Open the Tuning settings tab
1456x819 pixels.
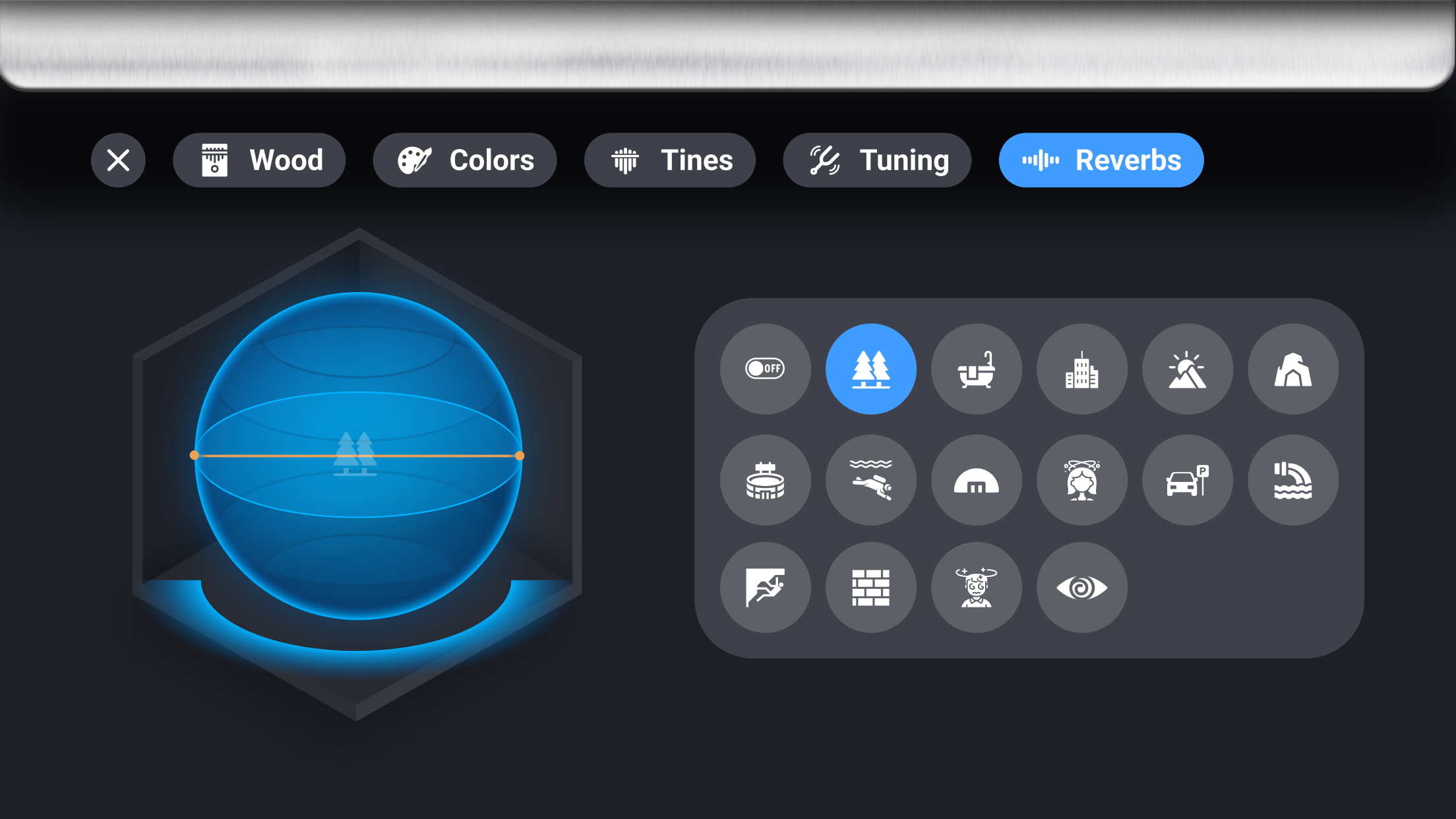[x=876, y=160]
